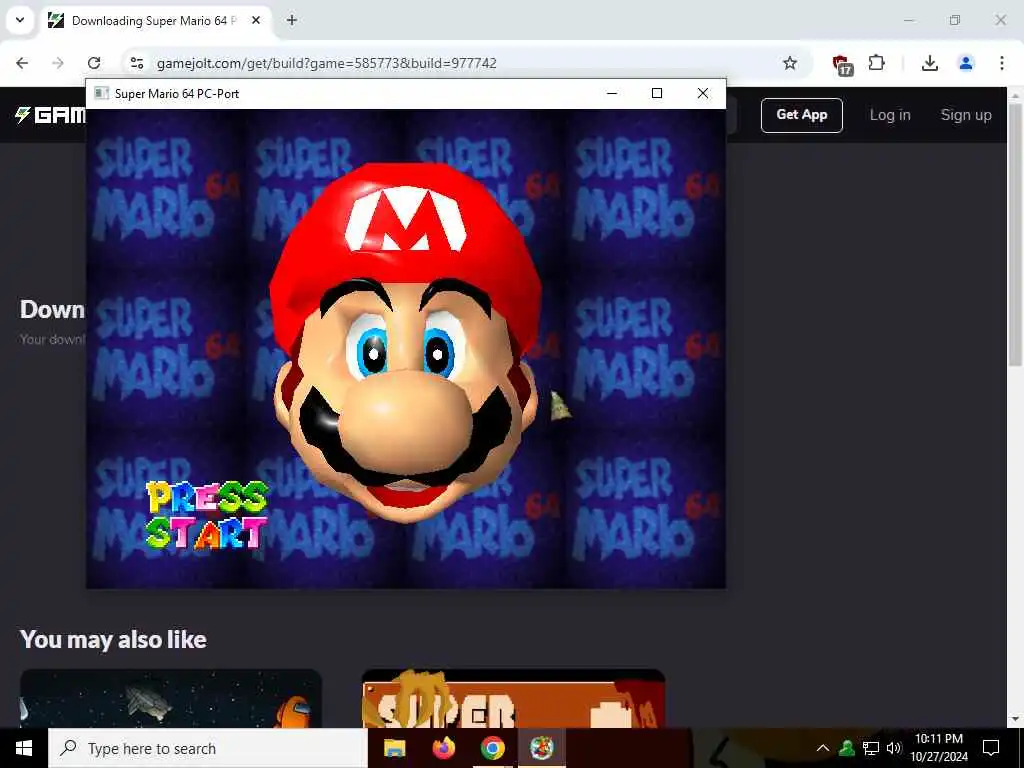Open File Explorer from taskbar

pyautogui.click(x=394, y=748)
